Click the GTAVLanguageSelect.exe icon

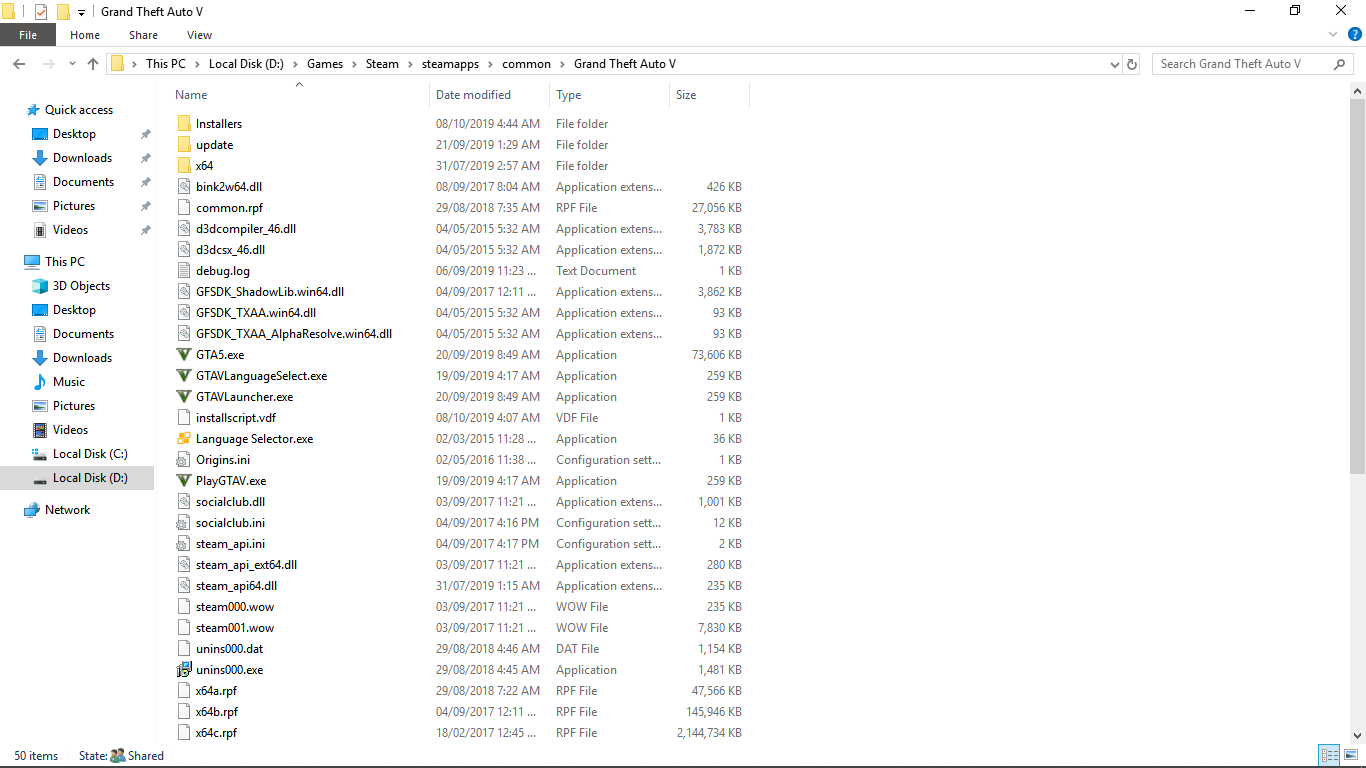(183, 376)
